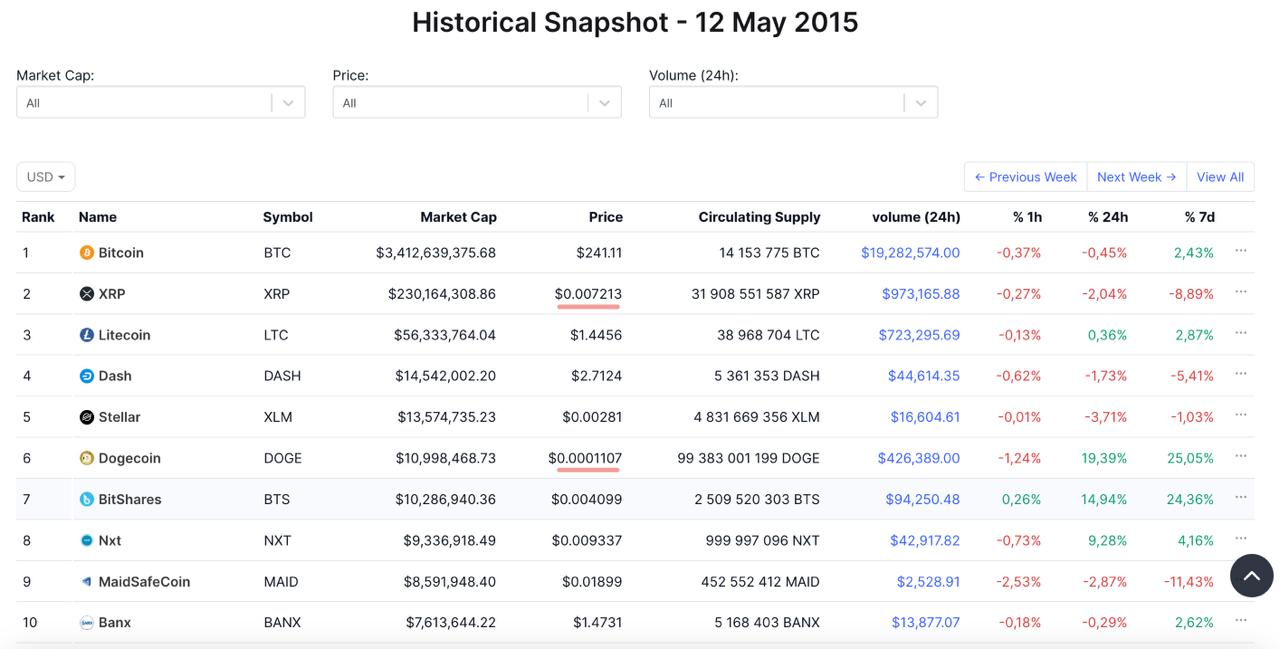
Task: Sort by the Name column header
Action: coord(98,217)
